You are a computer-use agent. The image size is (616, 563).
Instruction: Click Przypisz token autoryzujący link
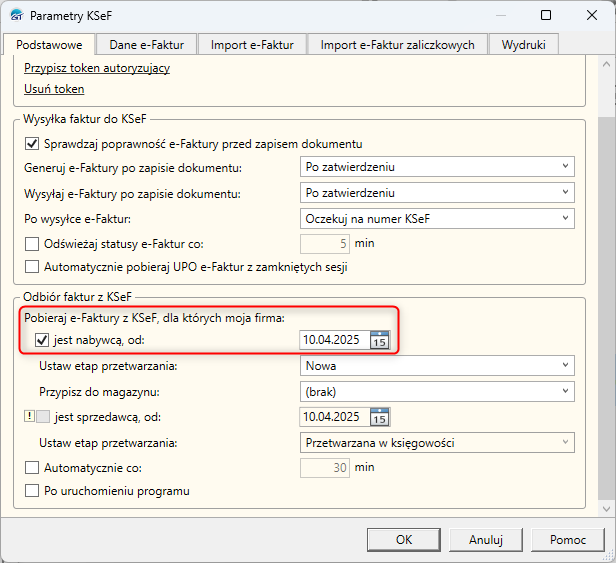coord(97,68)
